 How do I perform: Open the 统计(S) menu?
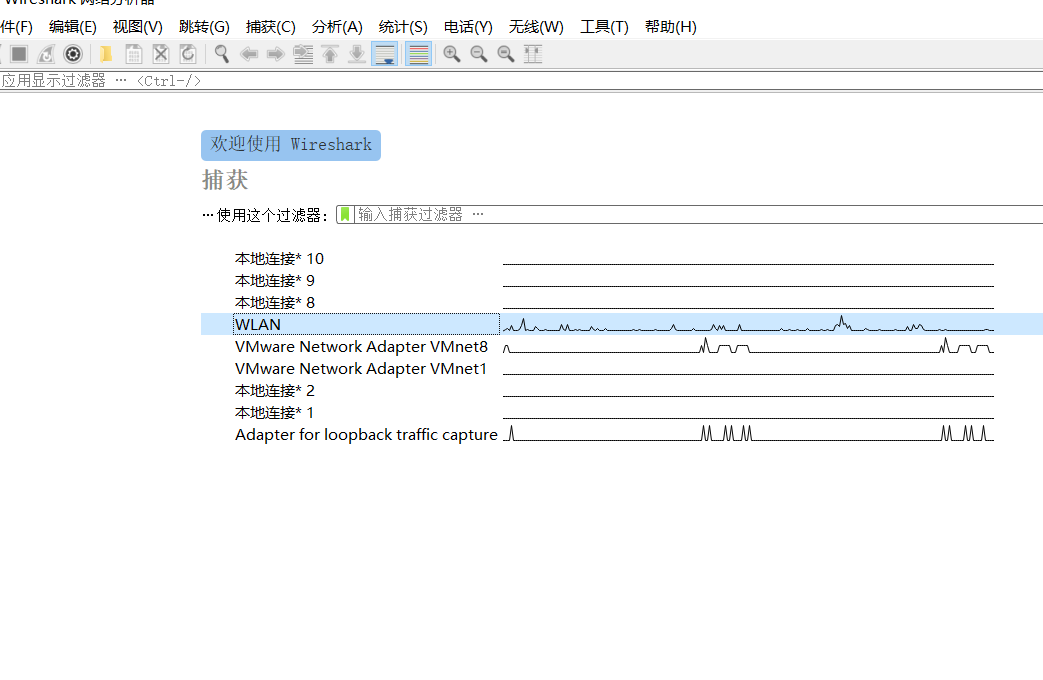pyautogui.click(x=403, y=27)
